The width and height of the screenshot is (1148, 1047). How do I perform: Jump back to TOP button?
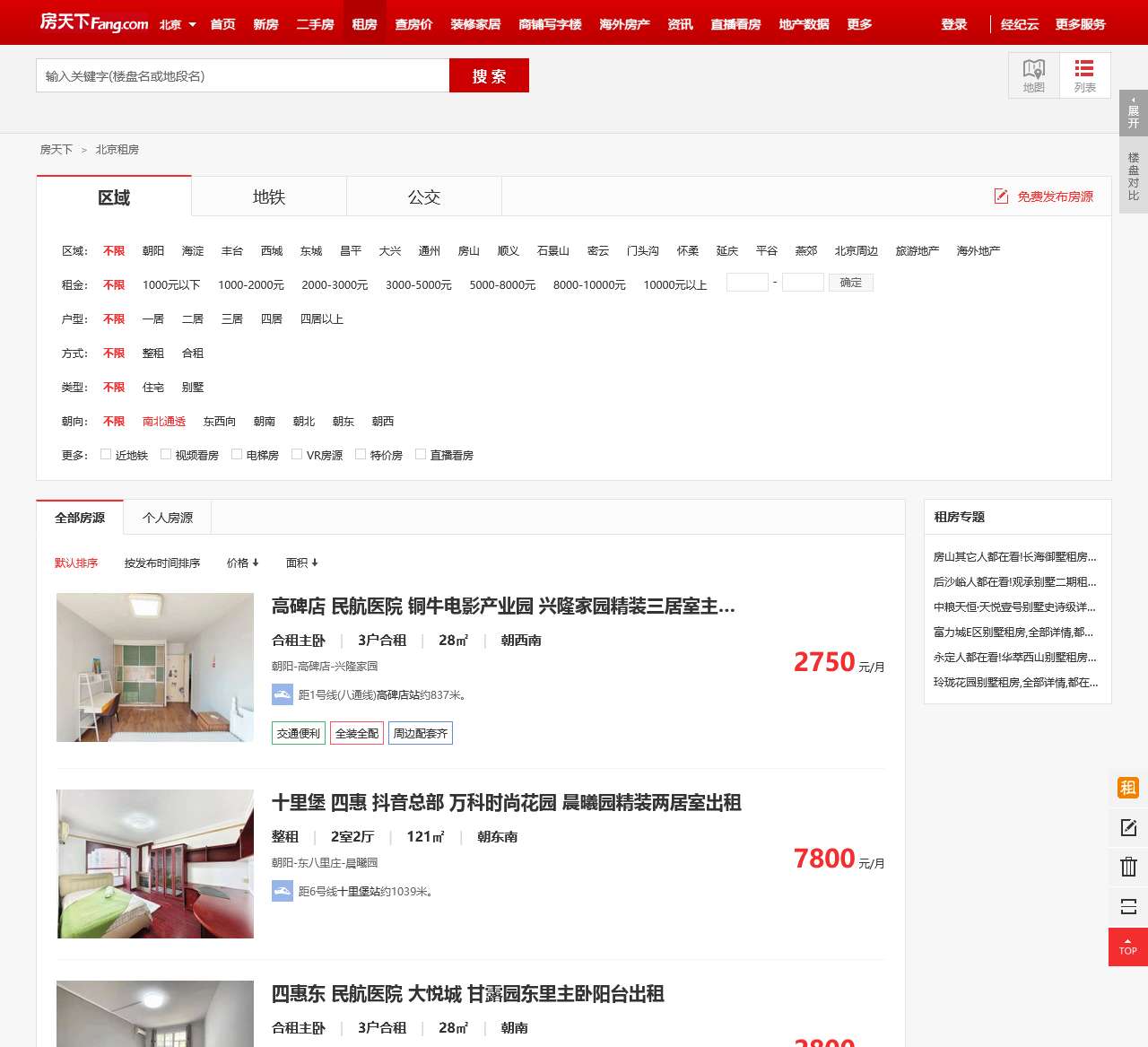click(1128, 947)
